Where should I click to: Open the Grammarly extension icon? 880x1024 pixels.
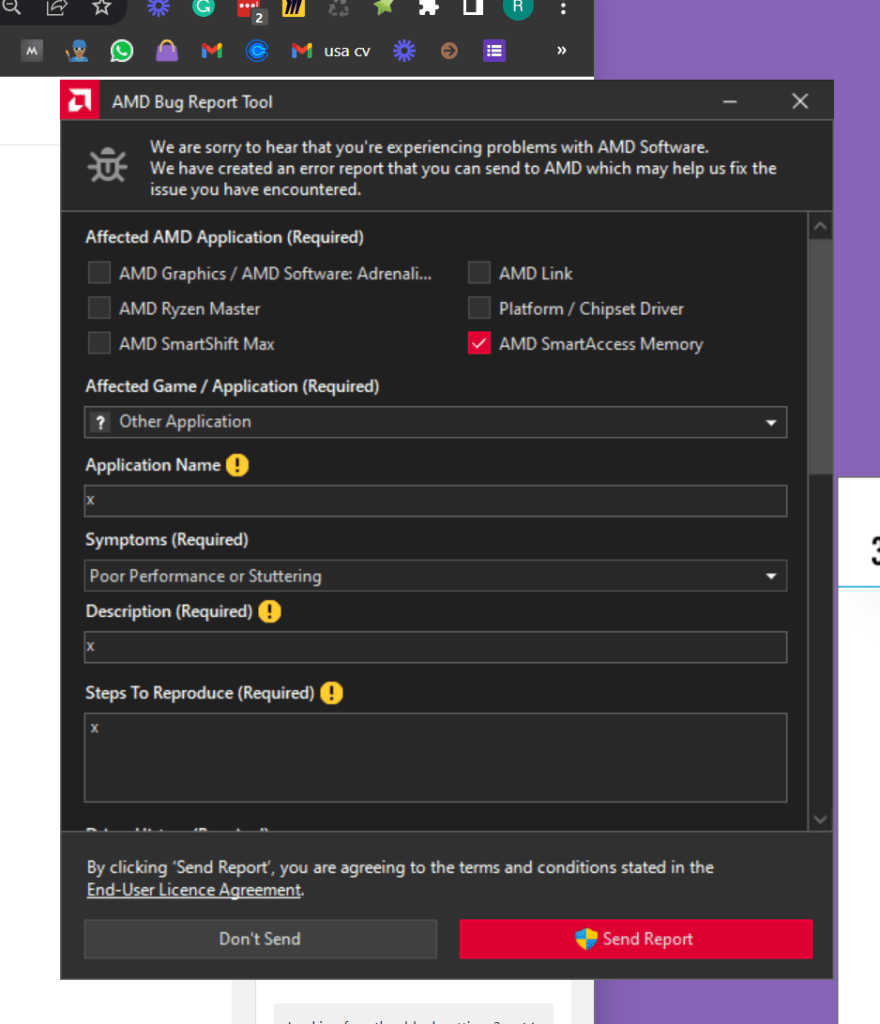(x=203, y=7)
